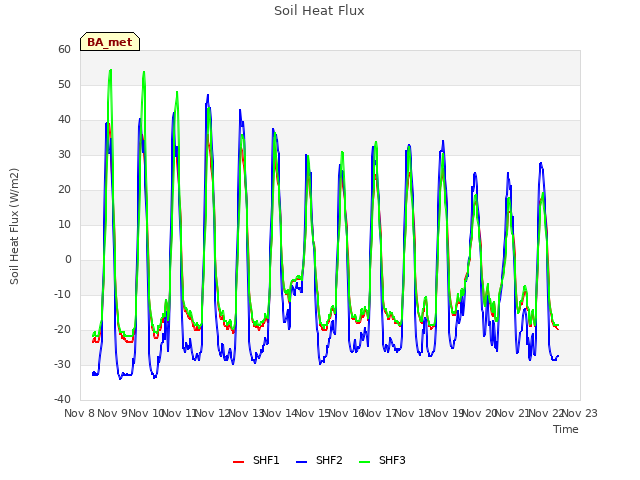This screenshot has height=480, width=640.
Task: Click the 20 y-axis tick label
Action: (64, 189)
